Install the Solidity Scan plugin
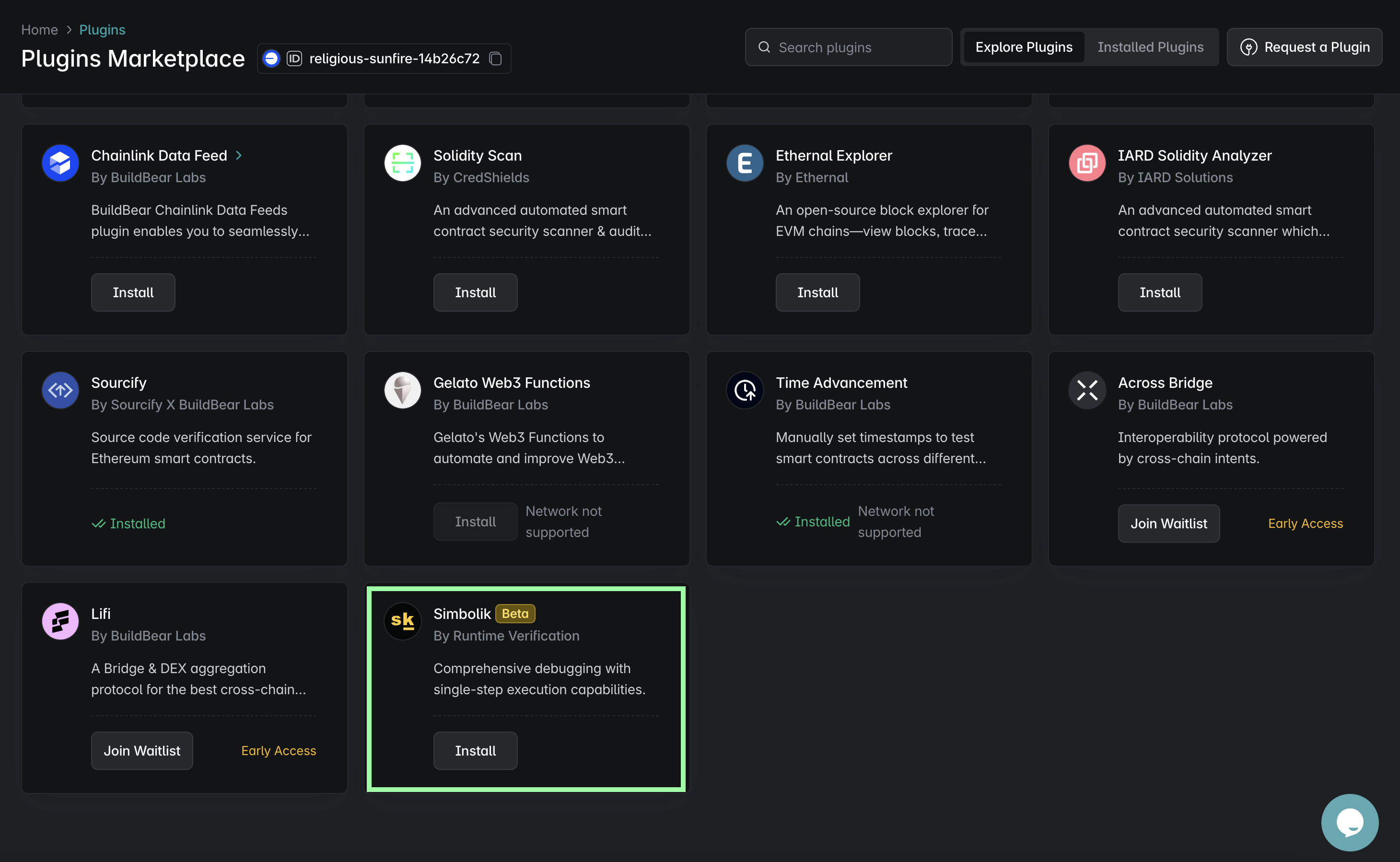The image size is (1400, 862). click(x=476, y=292)
